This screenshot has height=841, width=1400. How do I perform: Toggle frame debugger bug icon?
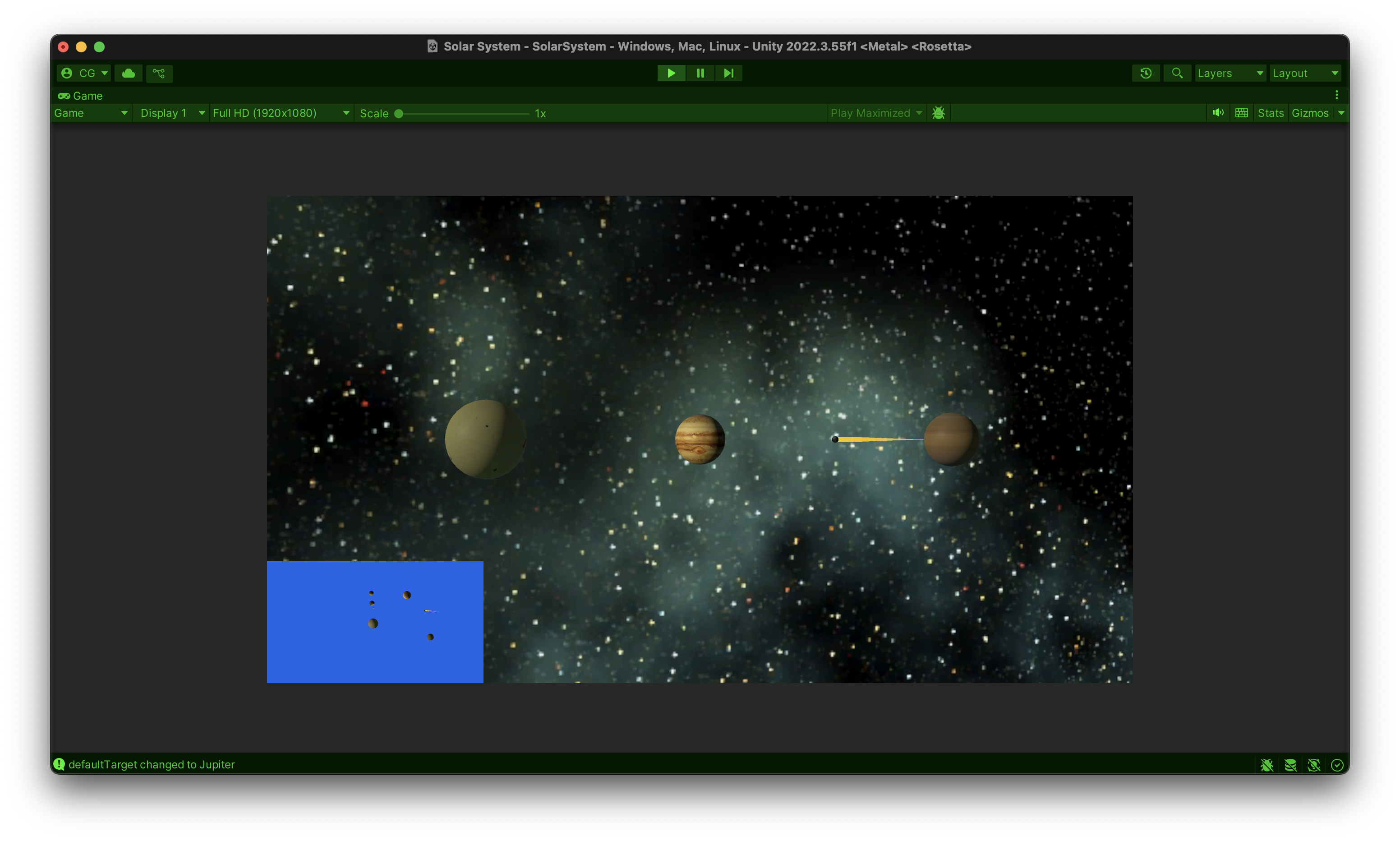click(x=939, y=113)
